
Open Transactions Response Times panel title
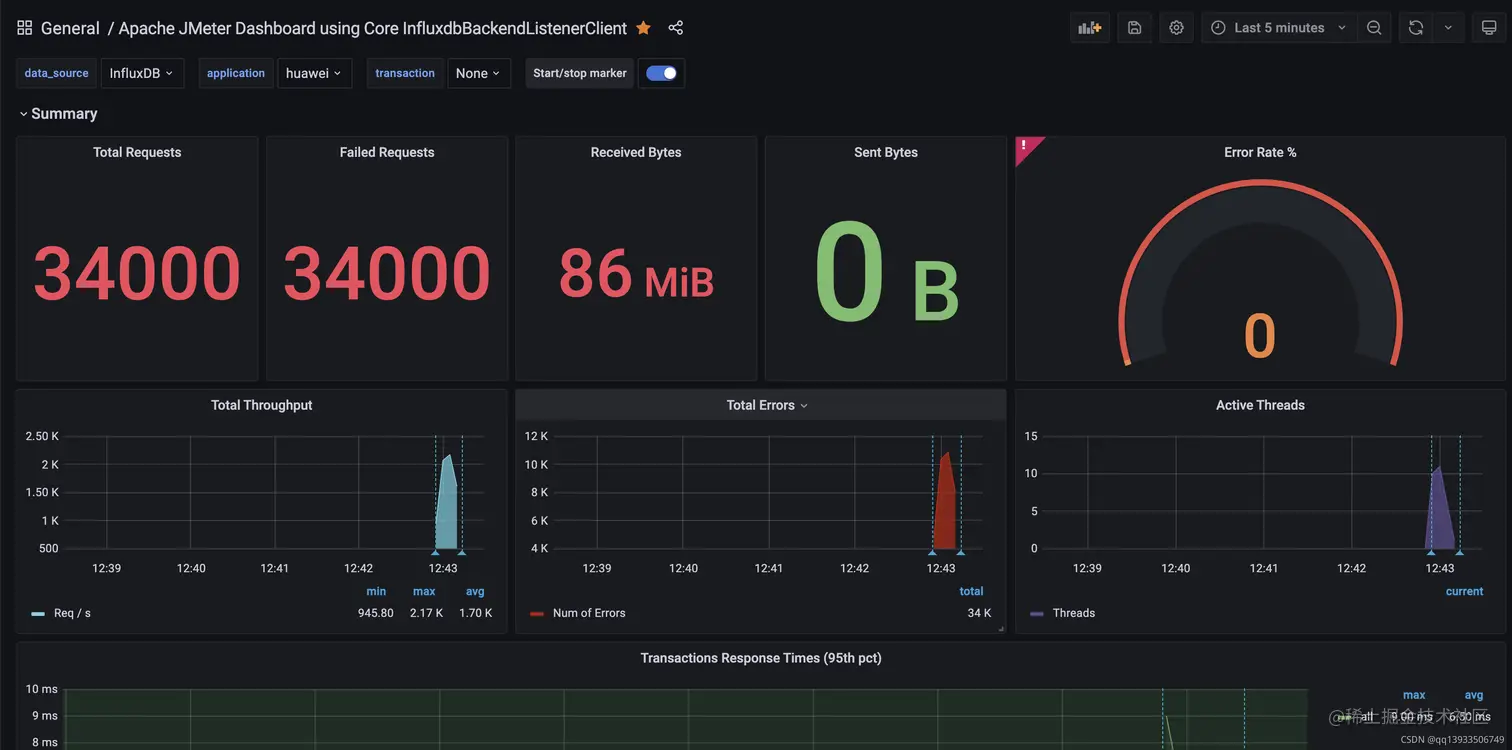(761, 658)
